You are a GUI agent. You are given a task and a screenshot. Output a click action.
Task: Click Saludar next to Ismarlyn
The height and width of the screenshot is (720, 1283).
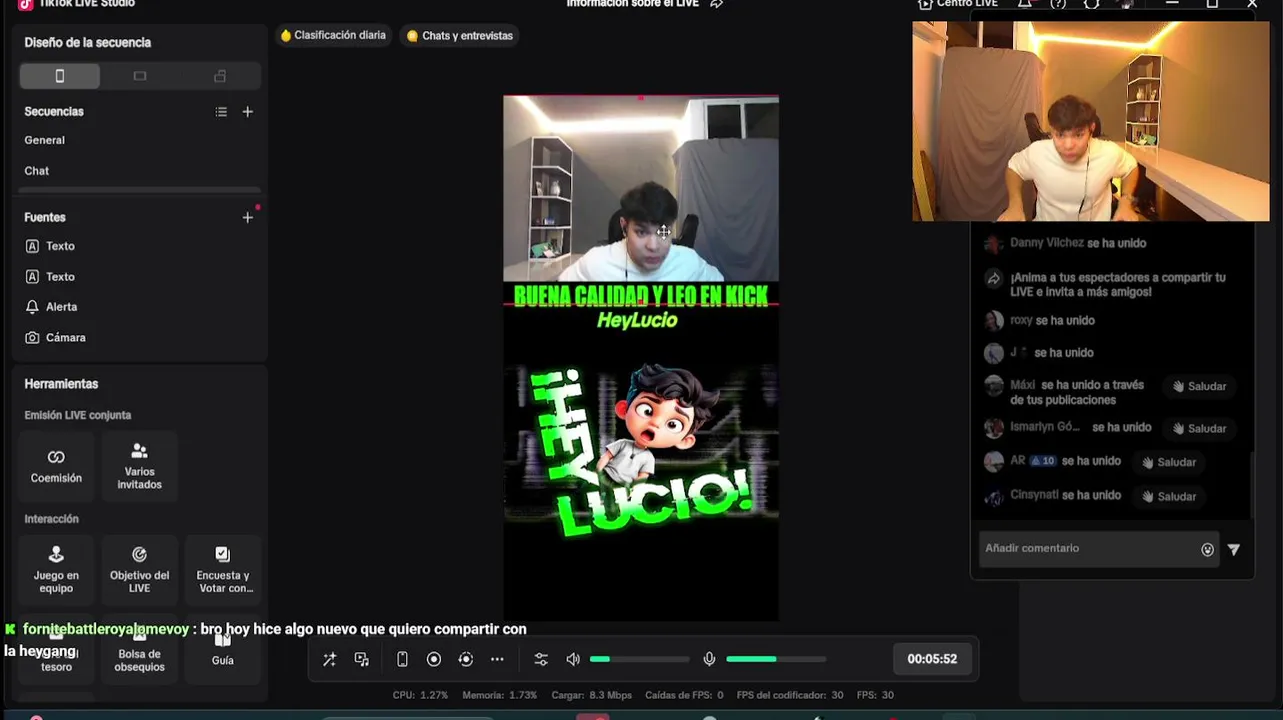pyautogui.click(x=1199, y=428)
